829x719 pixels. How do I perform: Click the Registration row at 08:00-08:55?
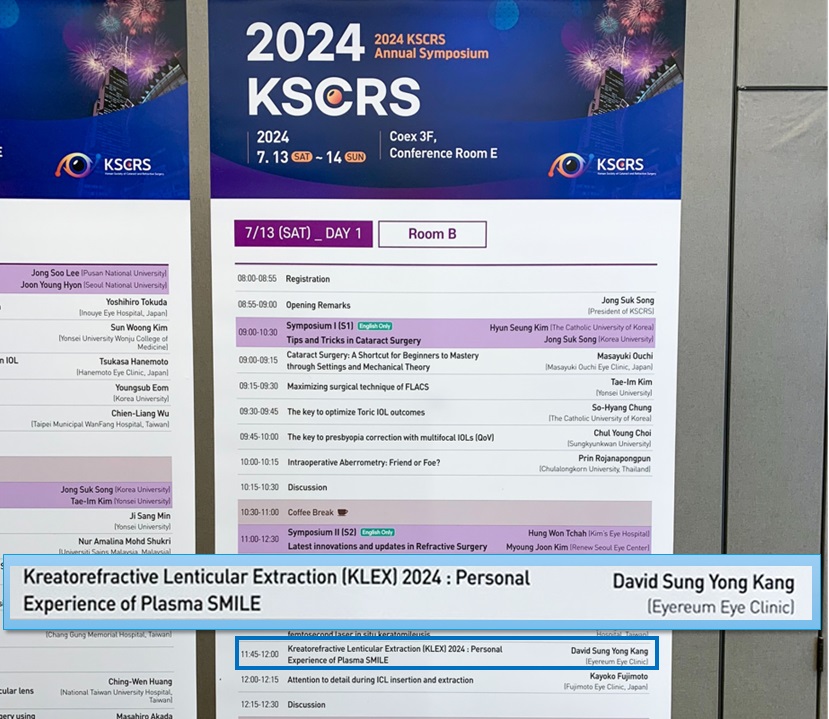click(x=307, y=279)
